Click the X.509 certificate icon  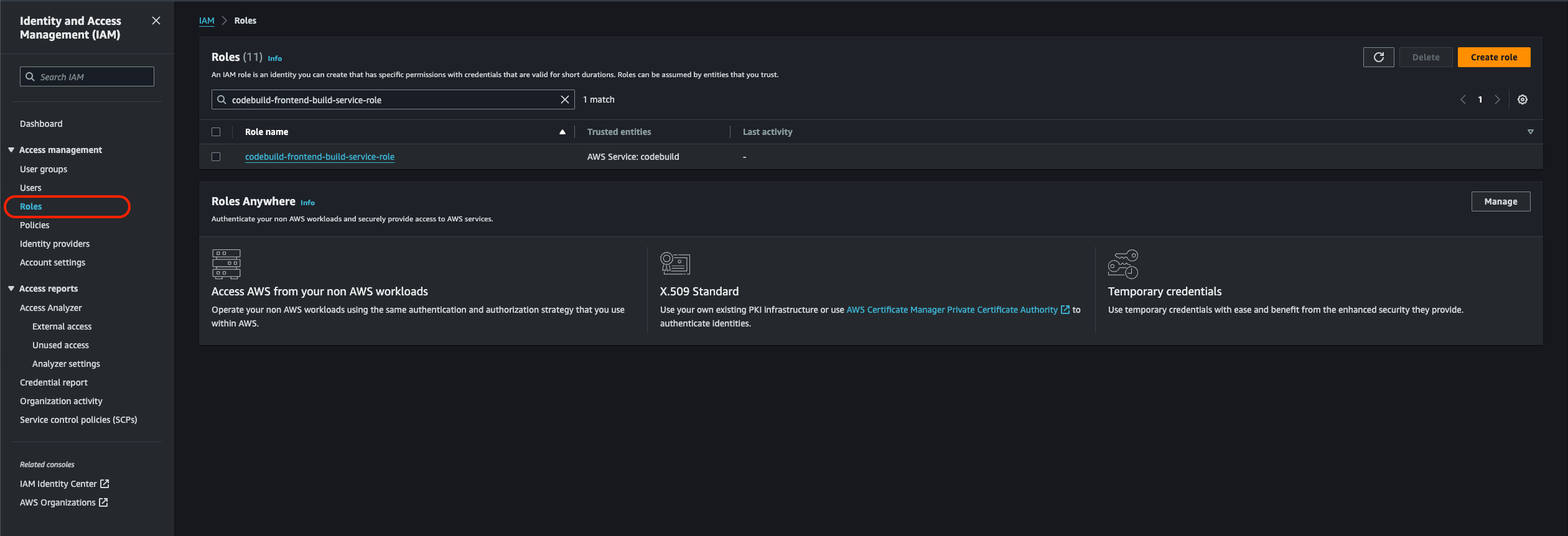[x=675, y=264]
